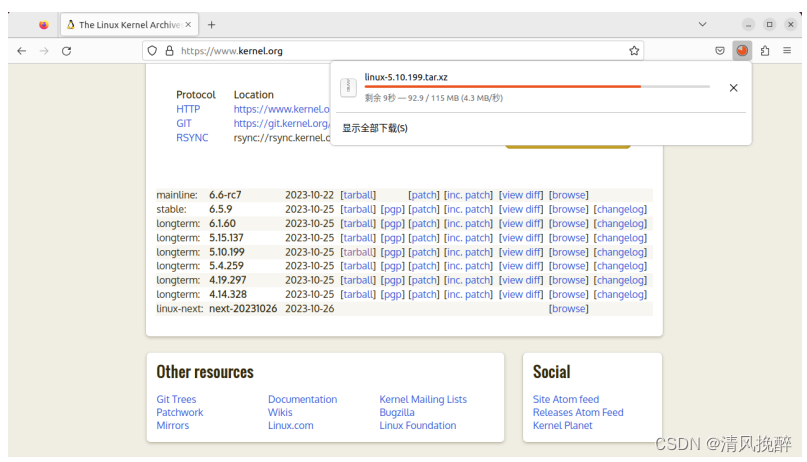View diff for longterm 4.19.297
The height and width of the screenshot is (462, 807).
[521, 280]
